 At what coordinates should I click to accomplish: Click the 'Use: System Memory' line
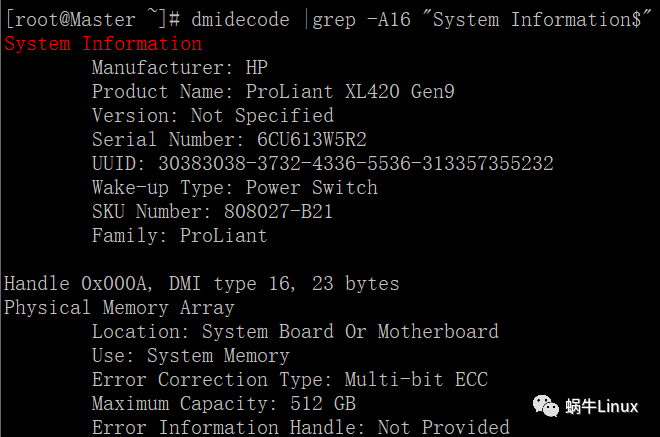[x=191, y=356]
